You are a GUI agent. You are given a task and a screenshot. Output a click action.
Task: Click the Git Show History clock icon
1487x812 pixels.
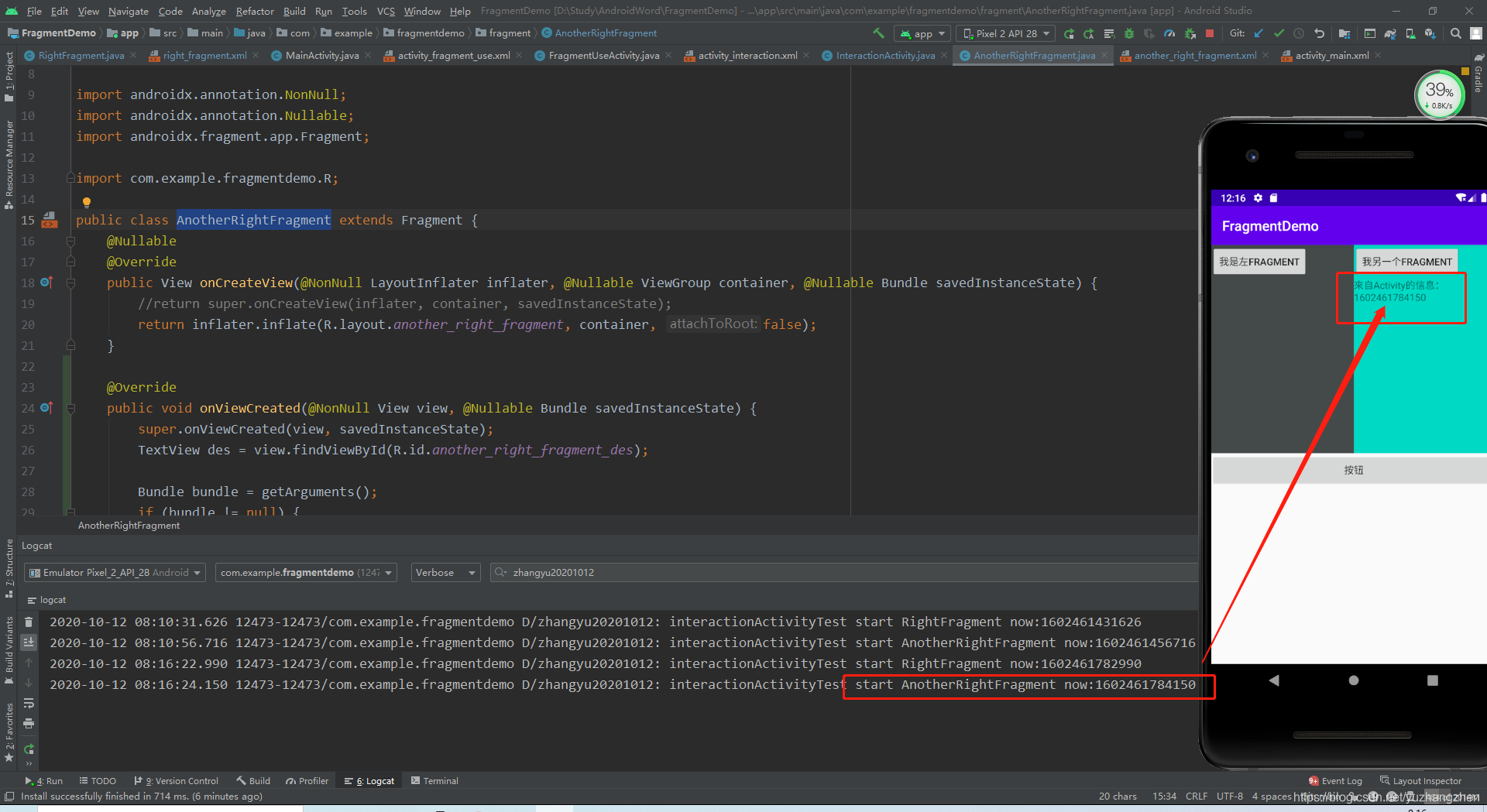pyautogui.click(x=1299, y=33)
